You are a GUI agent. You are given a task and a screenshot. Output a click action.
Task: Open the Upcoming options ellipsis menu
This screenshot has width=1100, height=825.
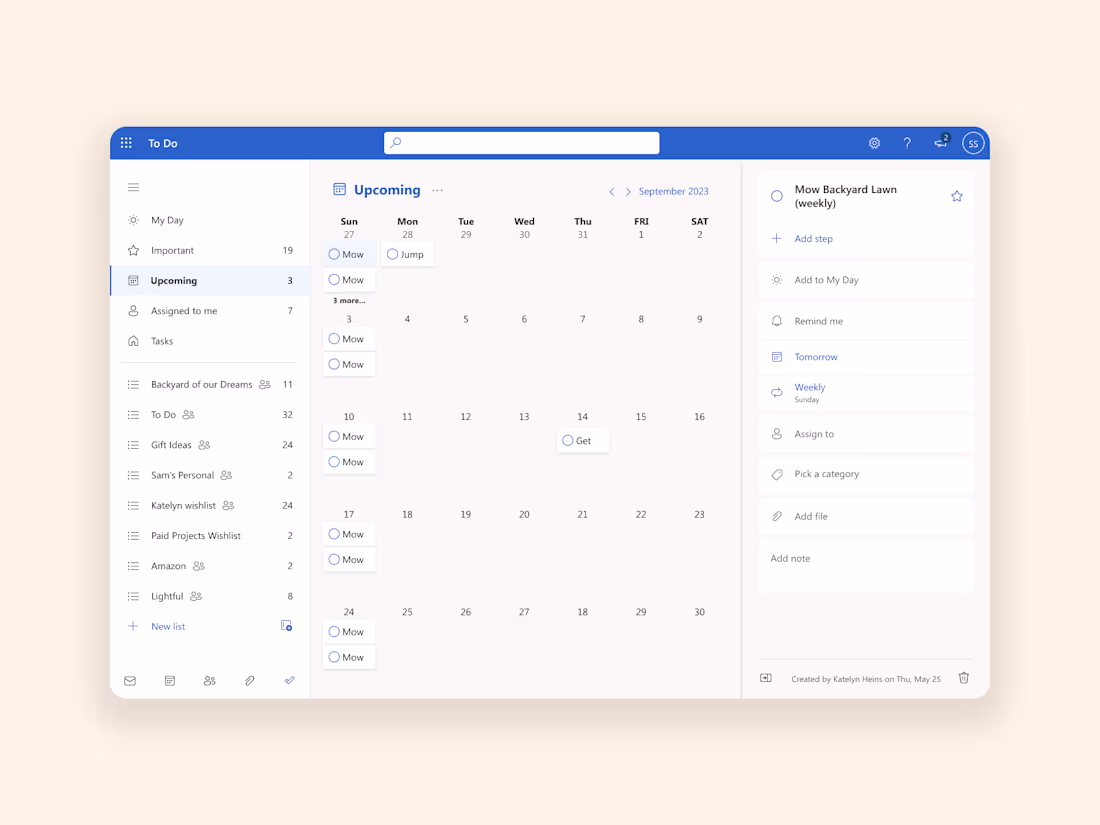click(437, 190)
